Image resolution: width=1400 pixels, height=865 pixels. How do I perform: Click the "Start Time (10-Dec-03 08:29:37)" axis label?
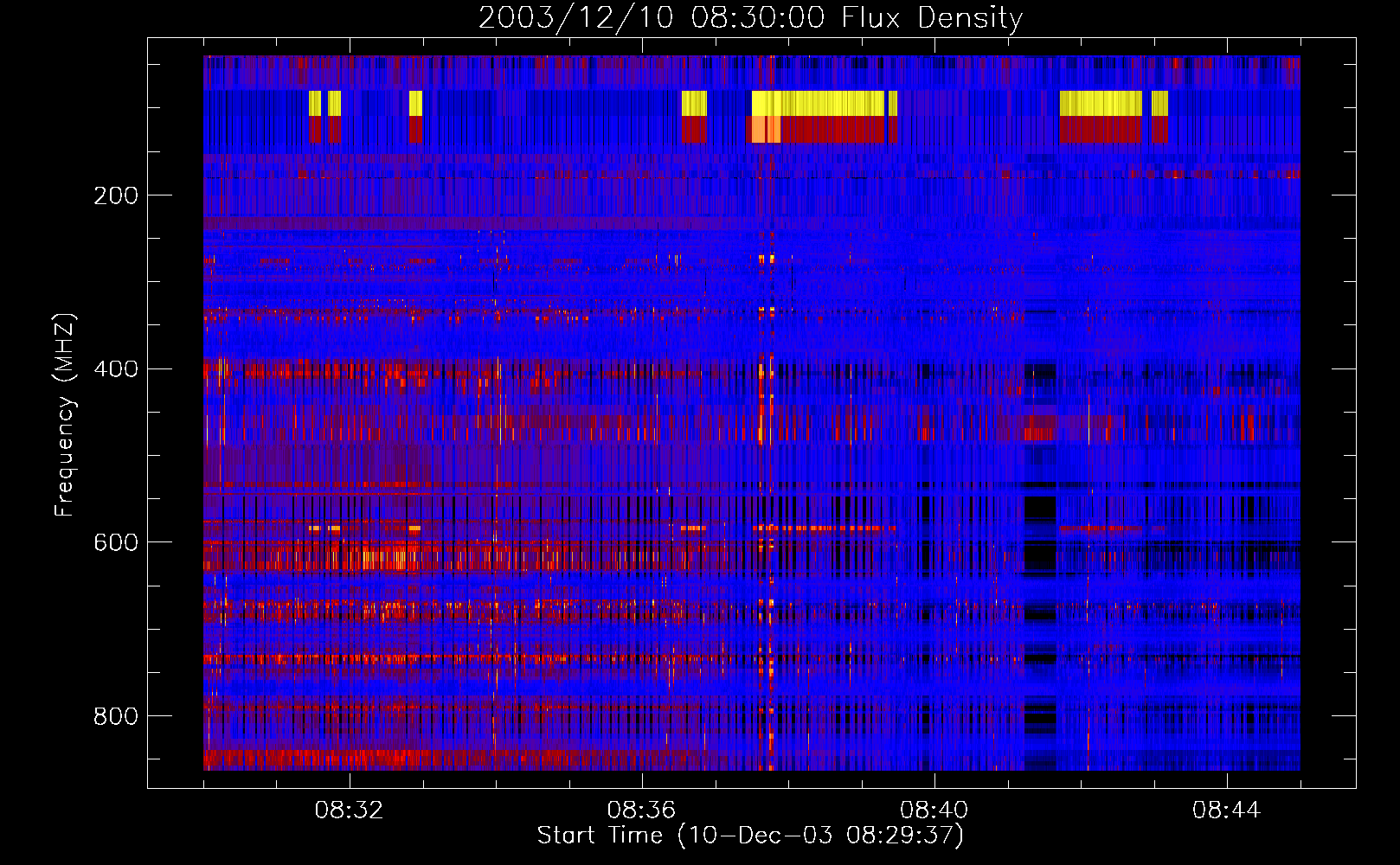(x=750, y=836)
